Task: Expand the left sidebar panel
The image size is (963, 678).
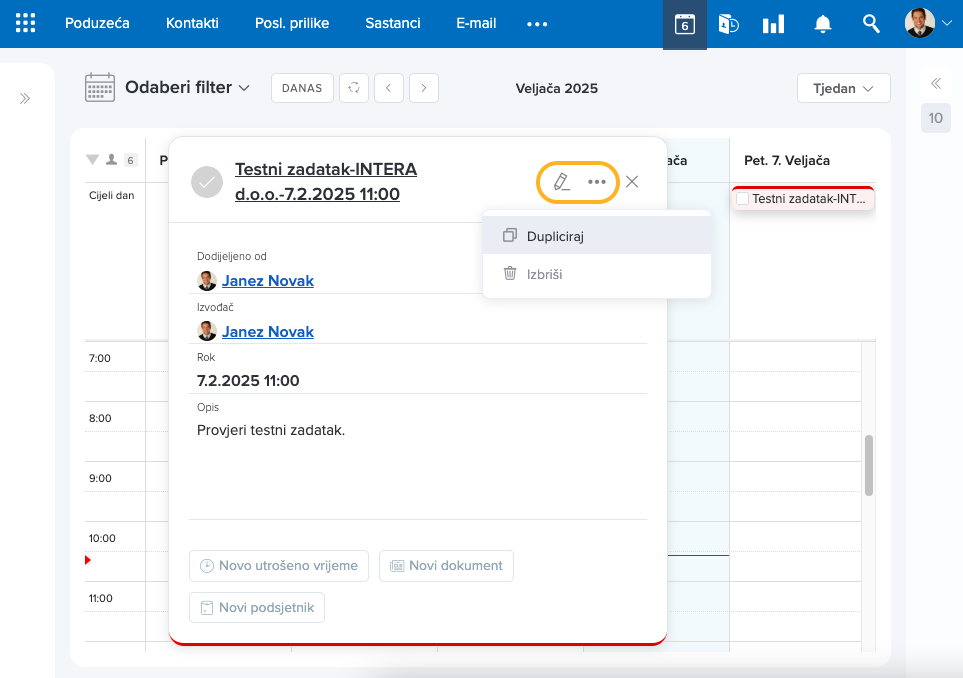Action: (25, 98)
